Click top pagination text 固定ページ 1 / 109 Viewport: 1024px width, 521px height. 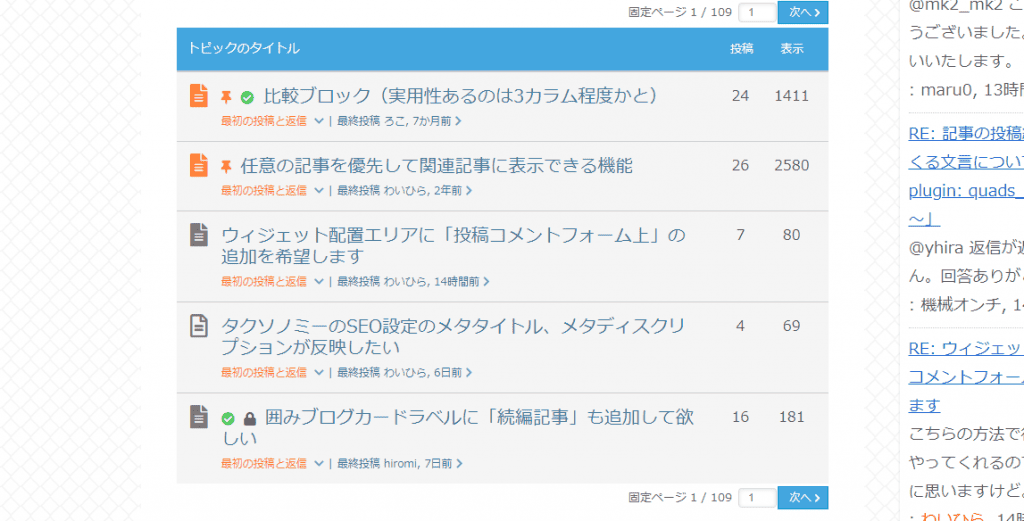[680, 12]
